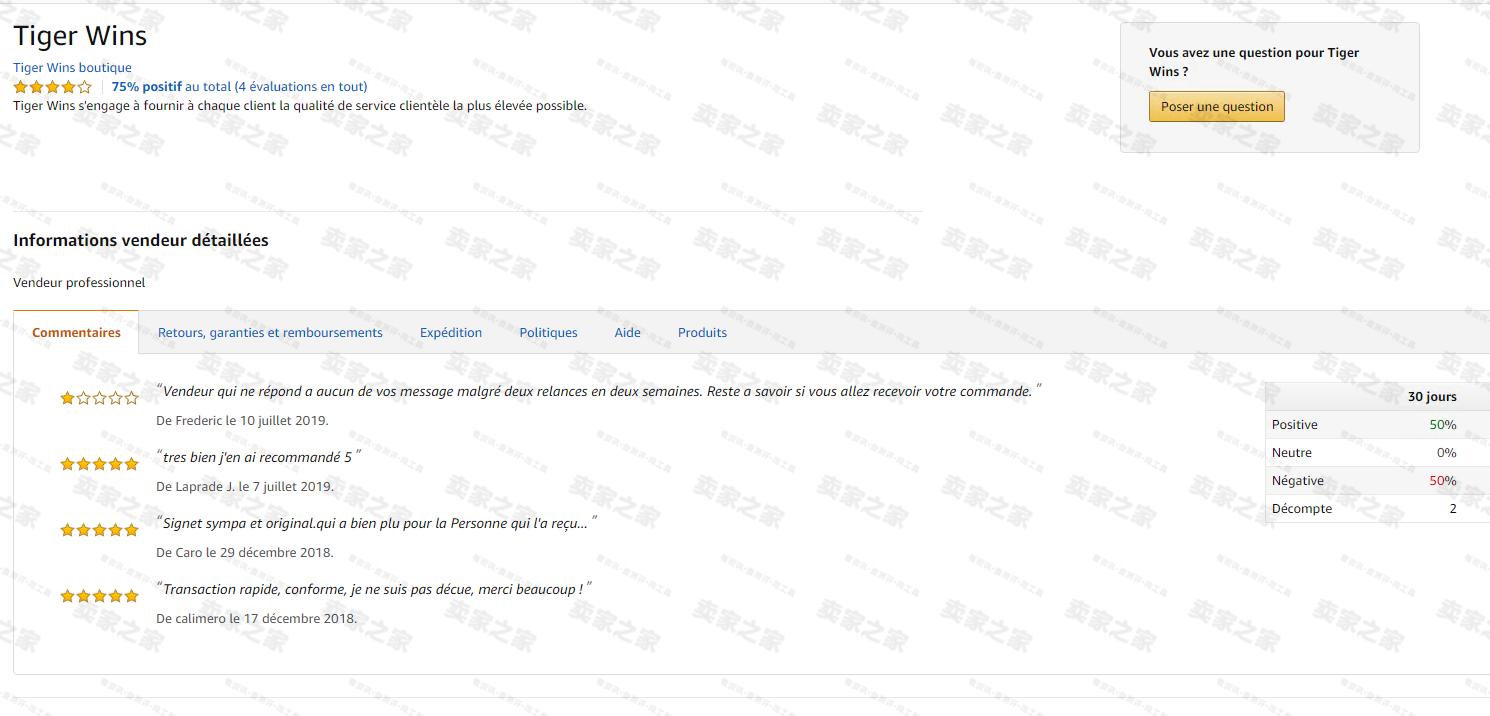Select the Commentaires tab
The width and height of the screenshot is (1490, 716).
coord(76,333)
